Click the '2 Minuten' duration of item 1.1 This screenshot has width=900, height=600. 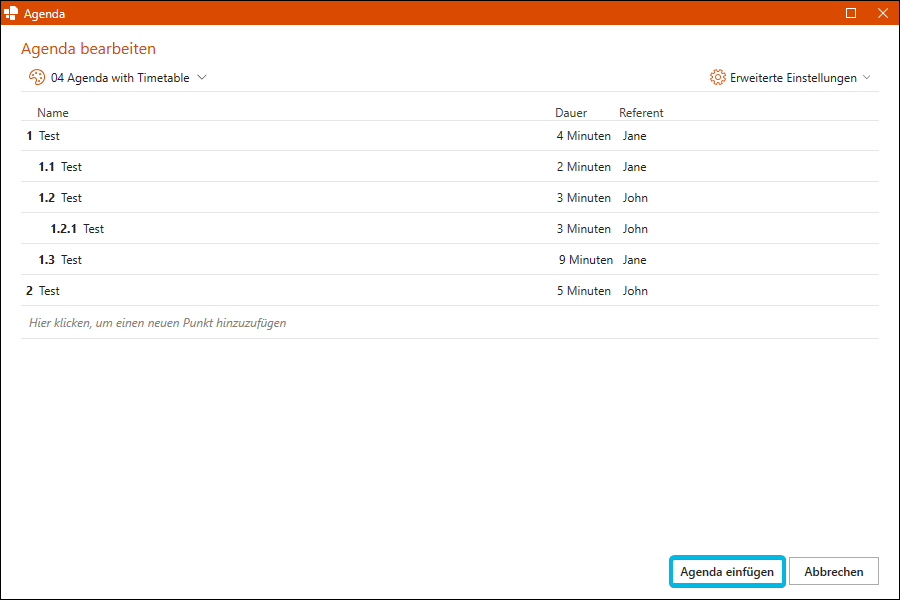(583, 167)
